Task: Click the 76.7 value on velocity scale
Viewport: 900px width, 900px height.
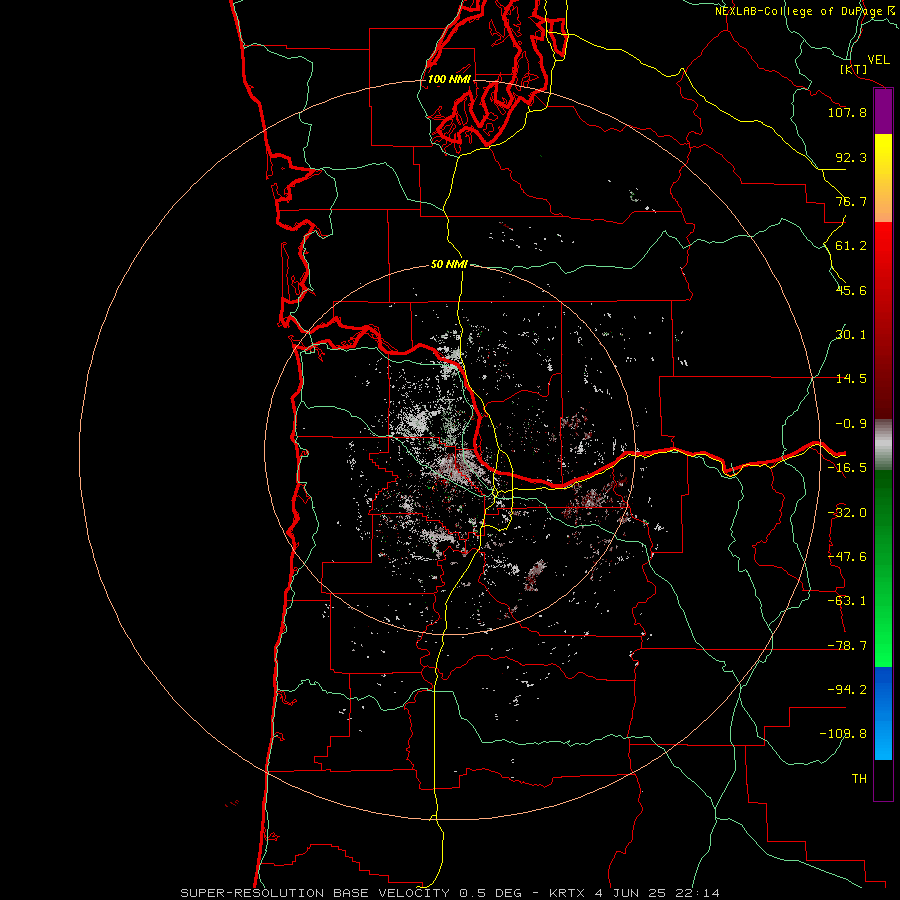Action: 851,201
